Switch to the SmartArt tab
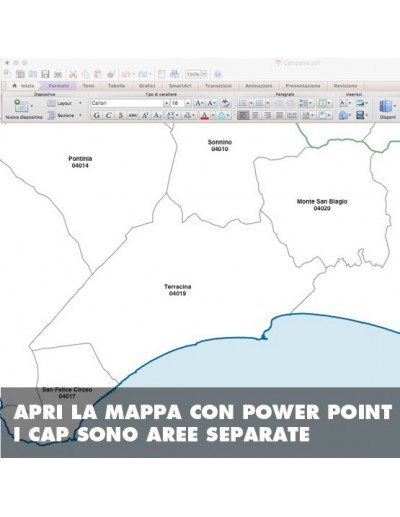Screen dimensions: 400x517 [180, 86]
